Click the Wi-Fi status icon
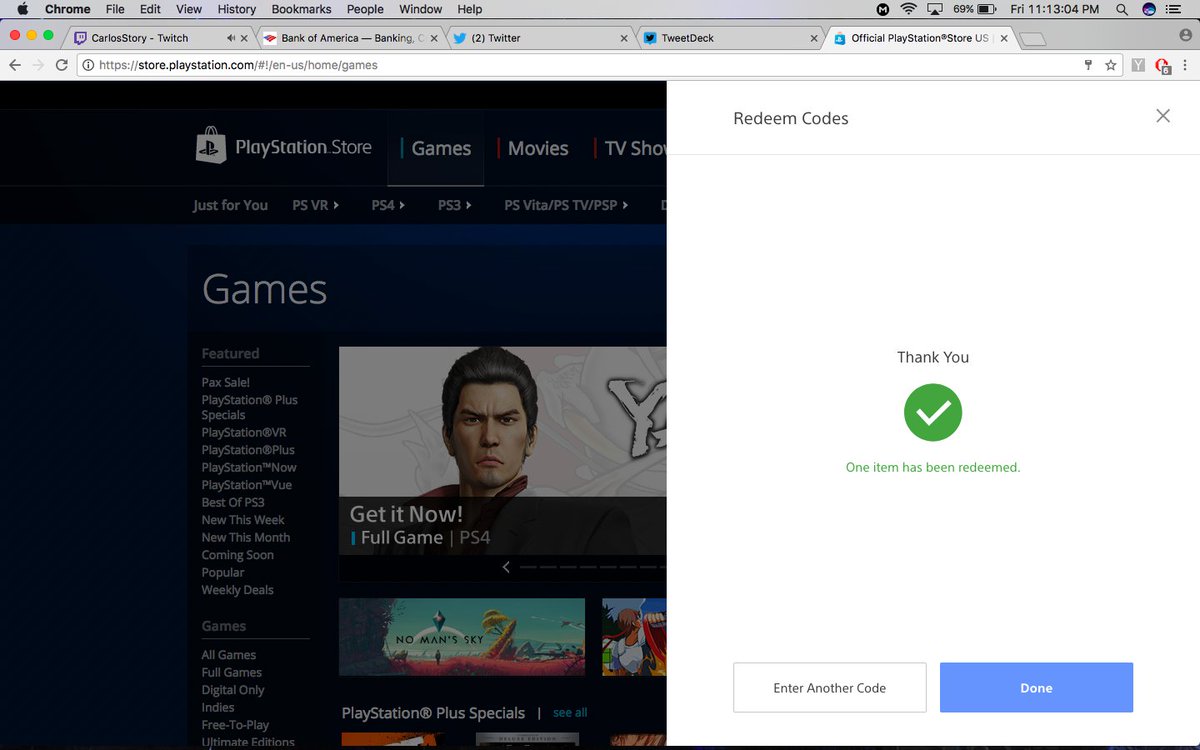Screen dimensions: 1200x750 coord(908,9)
